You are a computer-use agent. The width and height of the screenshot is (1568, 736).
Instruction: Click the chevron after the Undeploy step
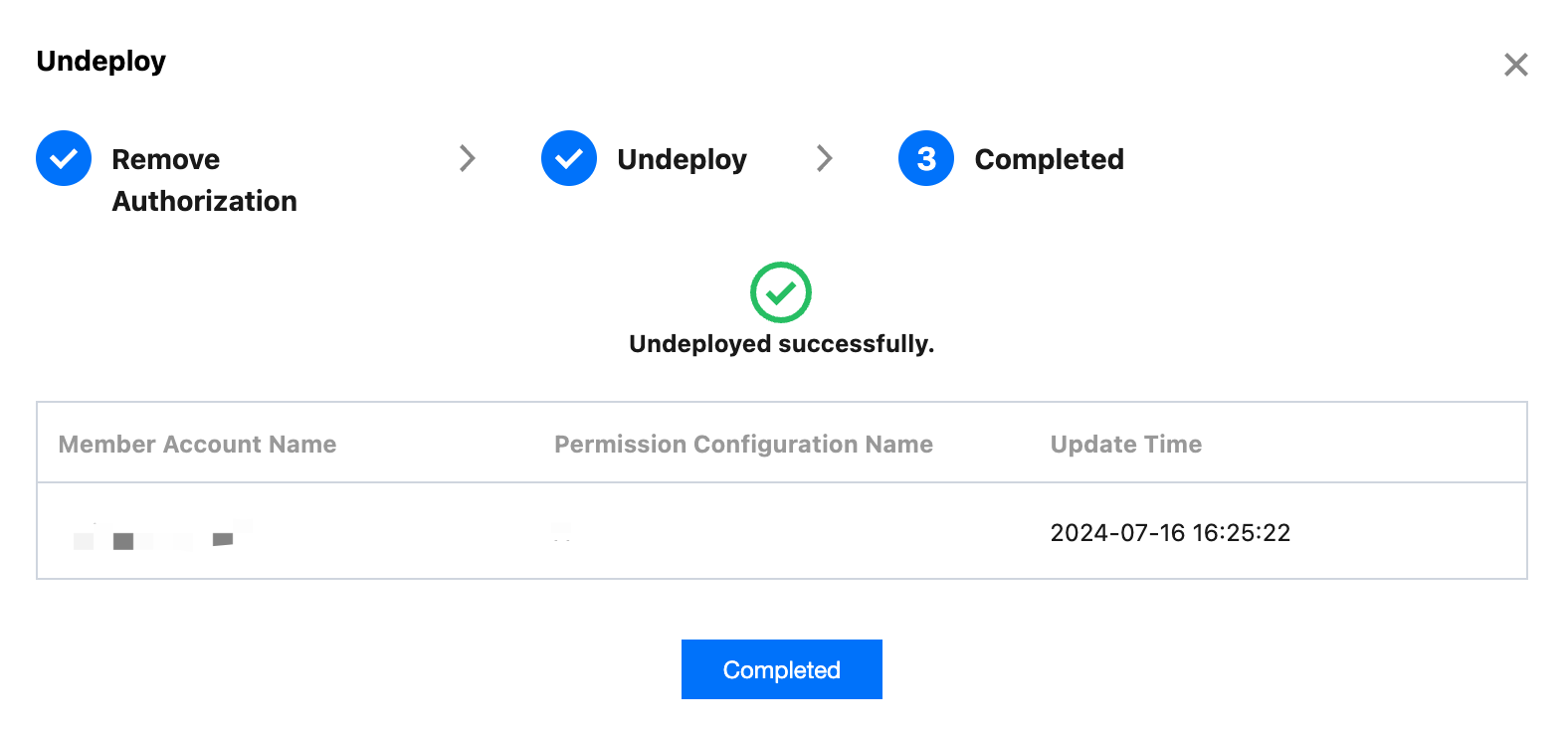coord(824,158)
